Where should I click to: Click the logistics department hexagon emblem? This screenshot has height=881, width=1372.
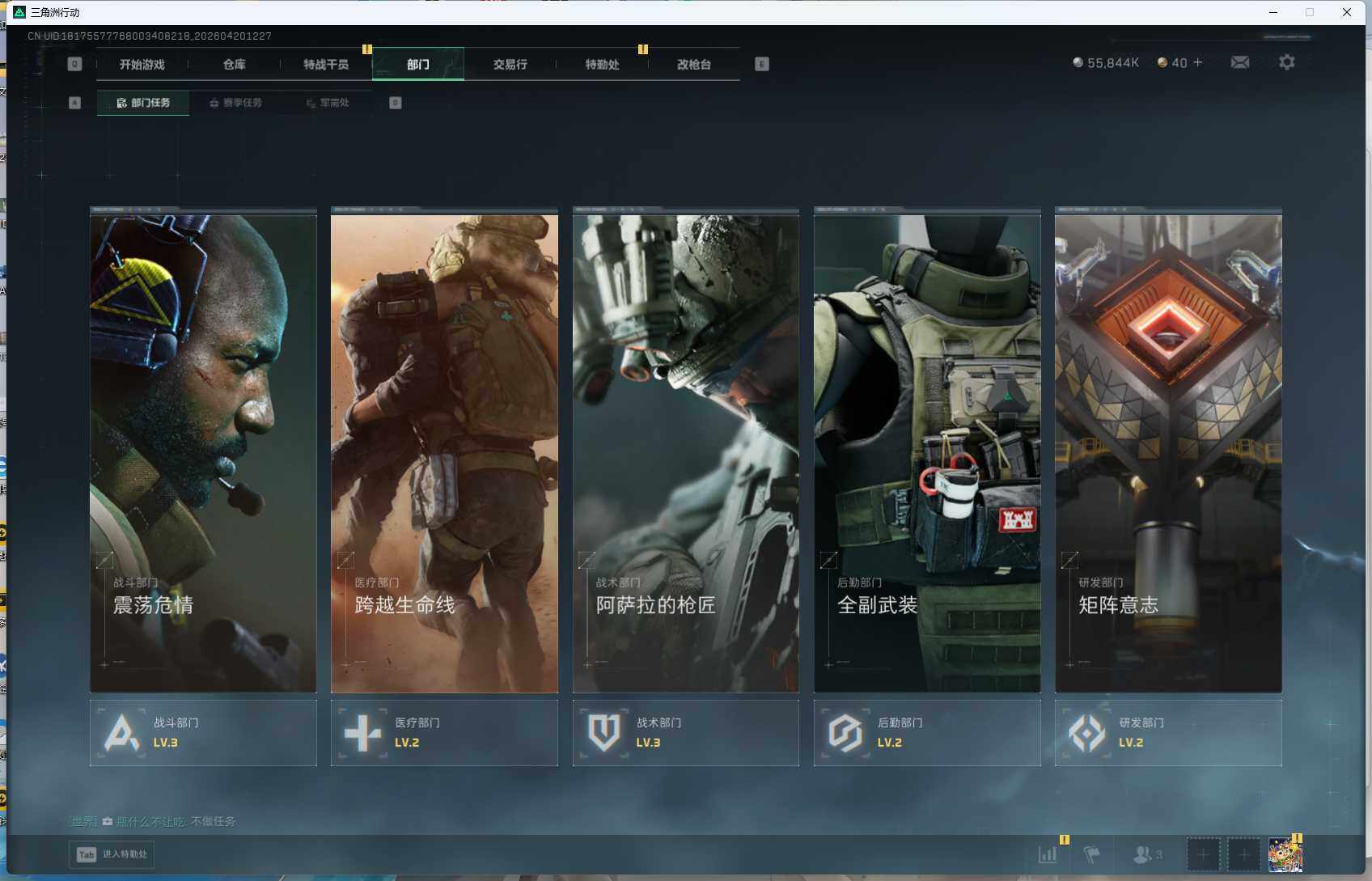(845, 733)
